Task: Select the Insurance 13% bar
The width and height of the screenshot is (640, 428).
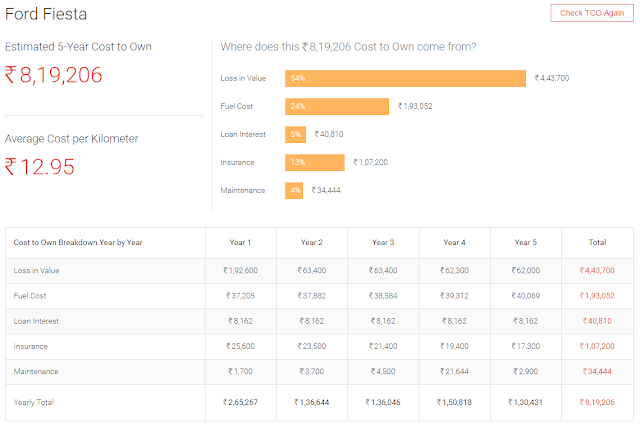Action: pos(315,162)
